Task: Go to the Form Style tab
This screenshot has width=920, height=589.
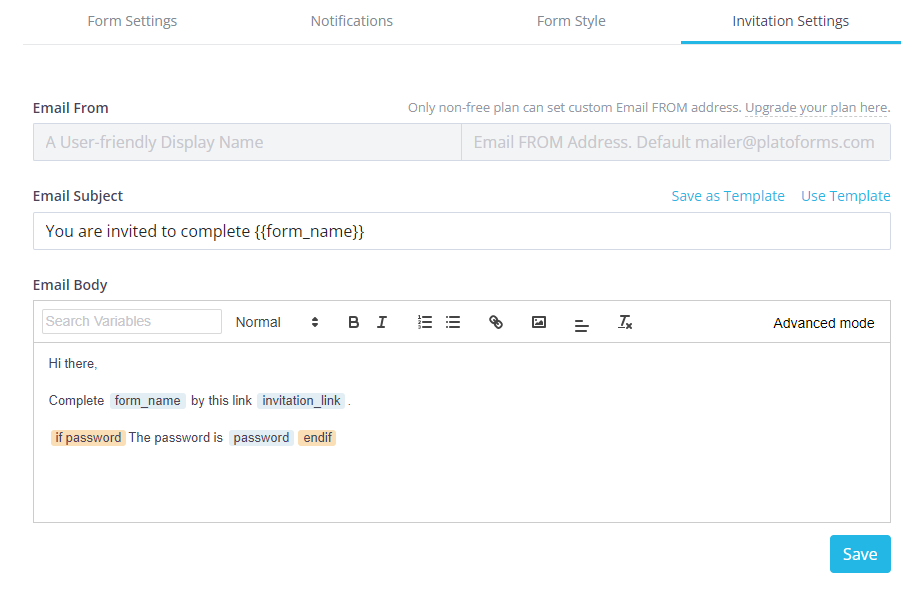Action: tap(571, 21)
